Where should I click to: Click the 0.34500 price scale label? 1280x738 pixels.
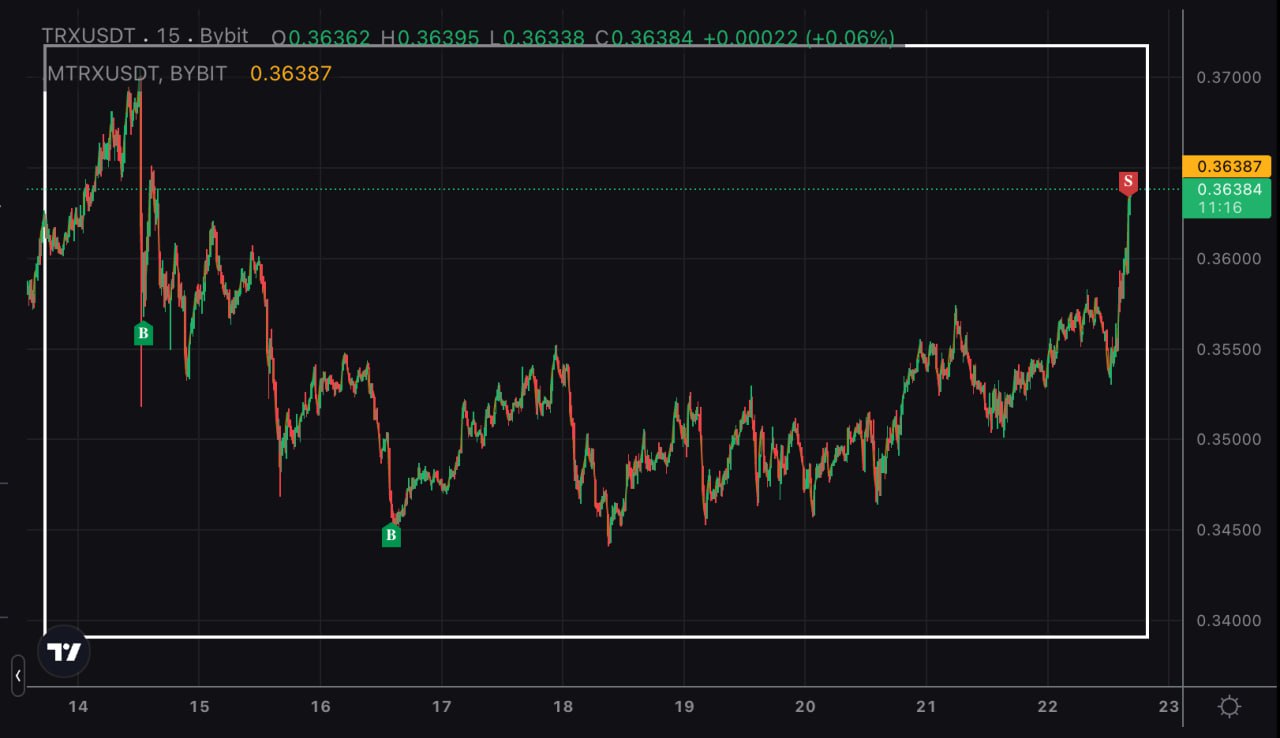(1227, 529)
